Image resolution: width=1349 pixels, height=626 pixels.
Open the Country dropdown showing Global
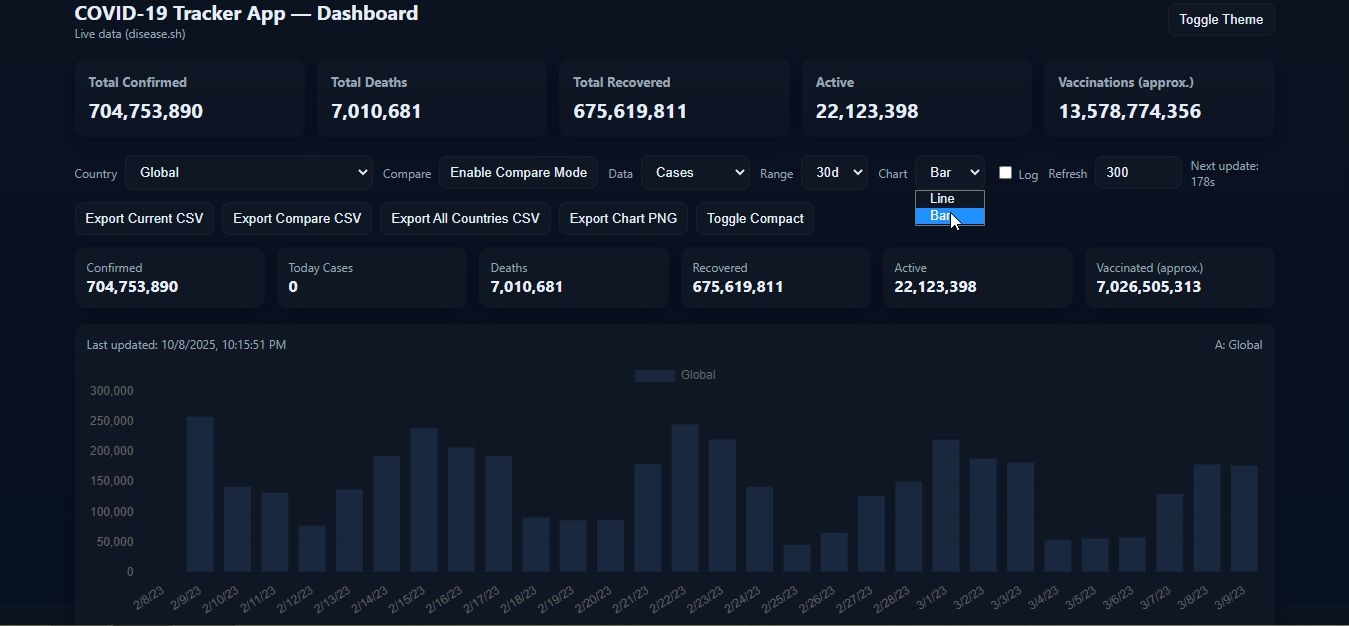click(249, 173)
